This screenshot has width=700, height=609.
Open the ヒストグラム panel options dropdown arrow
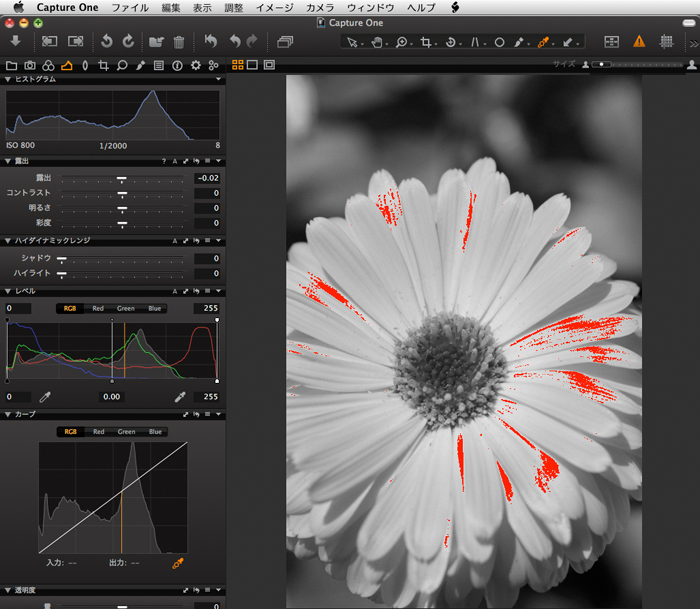[x=218, y=79]
